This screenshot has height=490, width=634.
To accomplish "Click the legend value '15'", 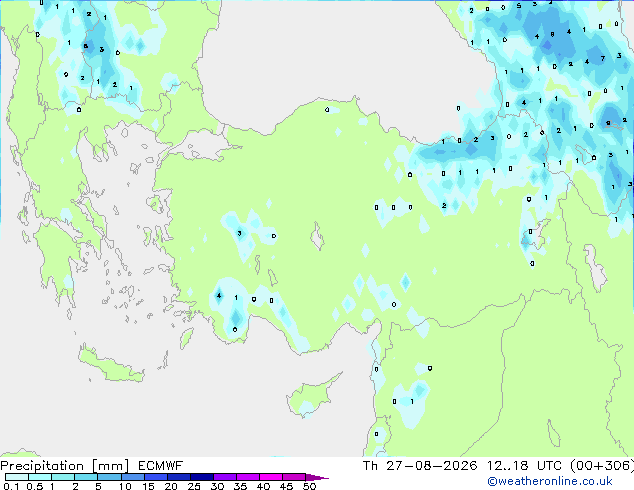I will (x=148, y=486).
